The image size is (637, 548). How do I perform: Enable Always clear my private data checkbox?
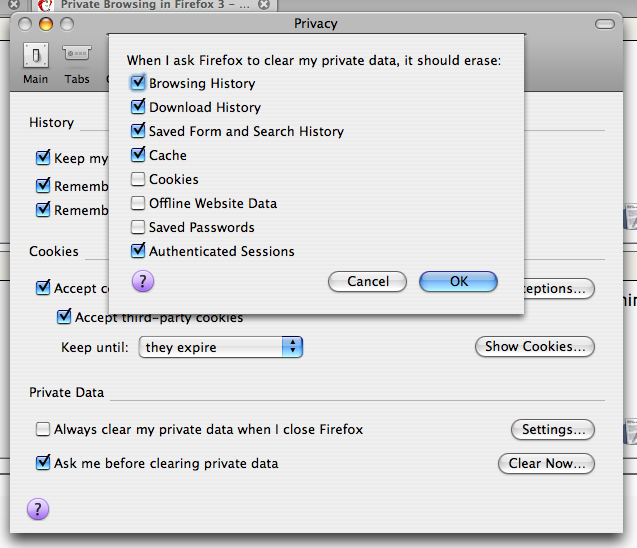tap(43, 429)
